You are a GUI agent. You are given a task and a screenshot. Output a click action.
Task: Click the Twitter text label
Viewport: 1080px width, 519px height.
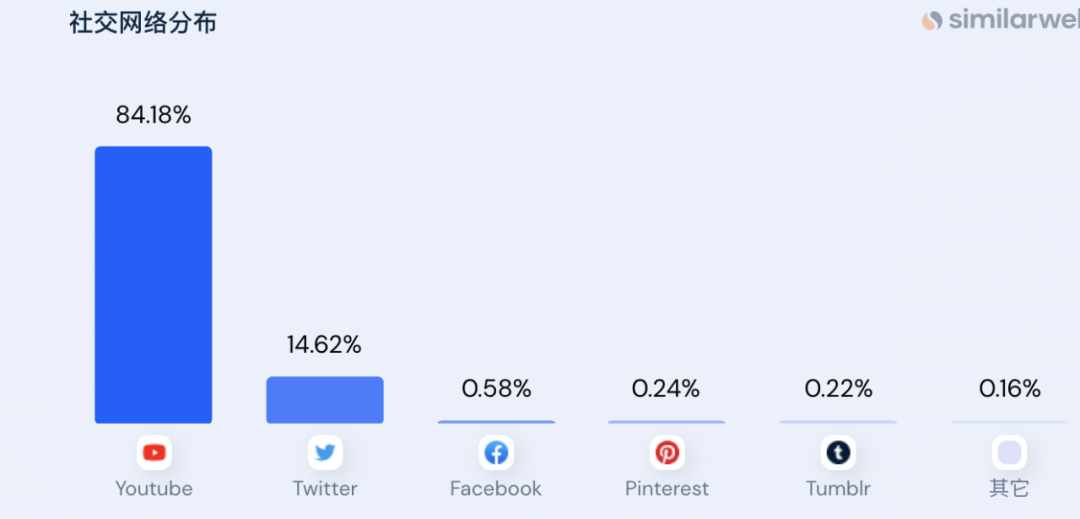325,489
